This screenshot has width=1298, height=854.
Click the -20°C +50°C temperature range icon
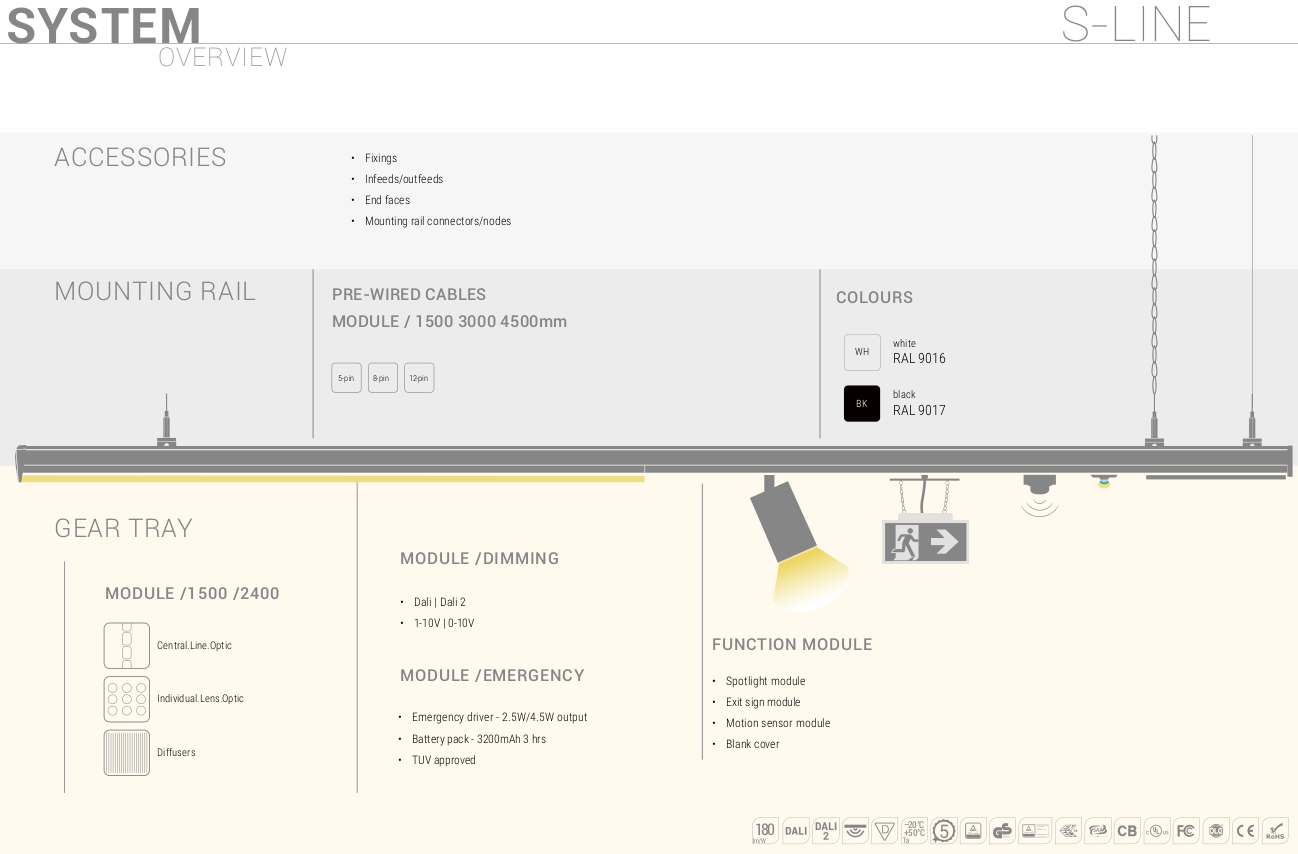point(914,830)
